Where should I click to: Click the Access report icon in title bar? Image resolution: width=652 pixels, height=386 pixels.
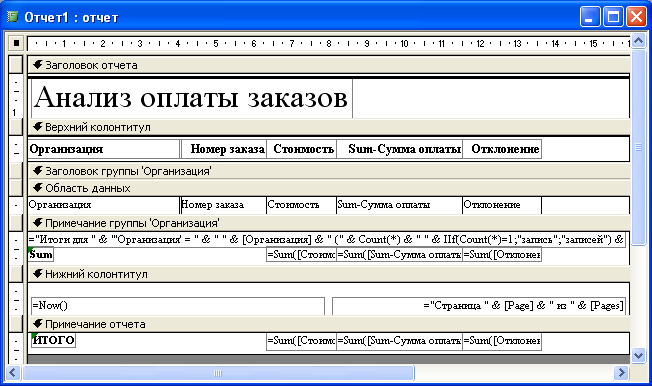(13, 17)
